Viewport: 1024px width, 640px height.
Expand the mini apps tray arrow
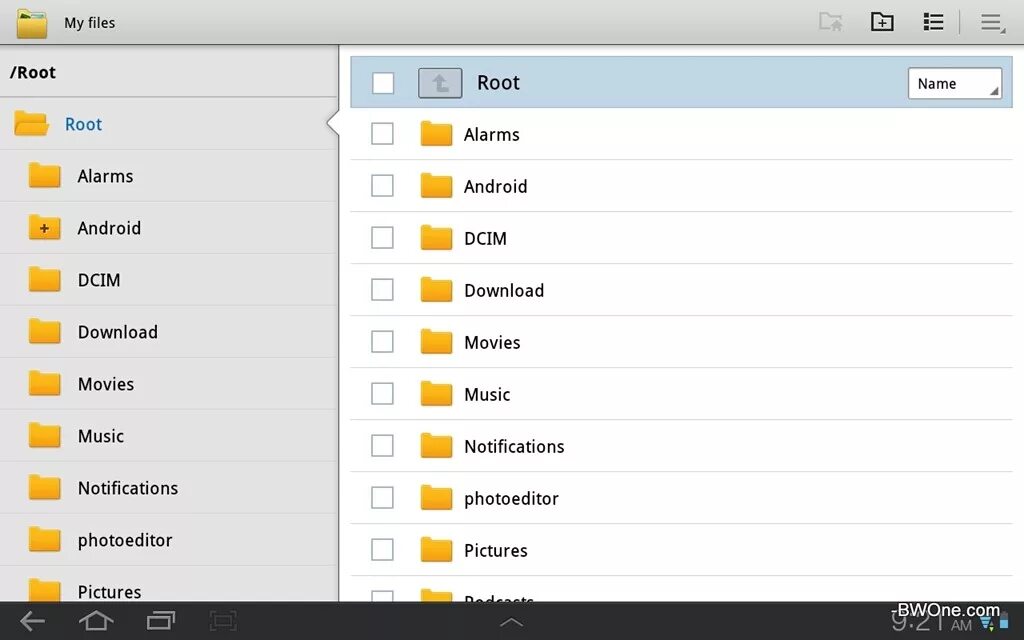click(511, 622)
